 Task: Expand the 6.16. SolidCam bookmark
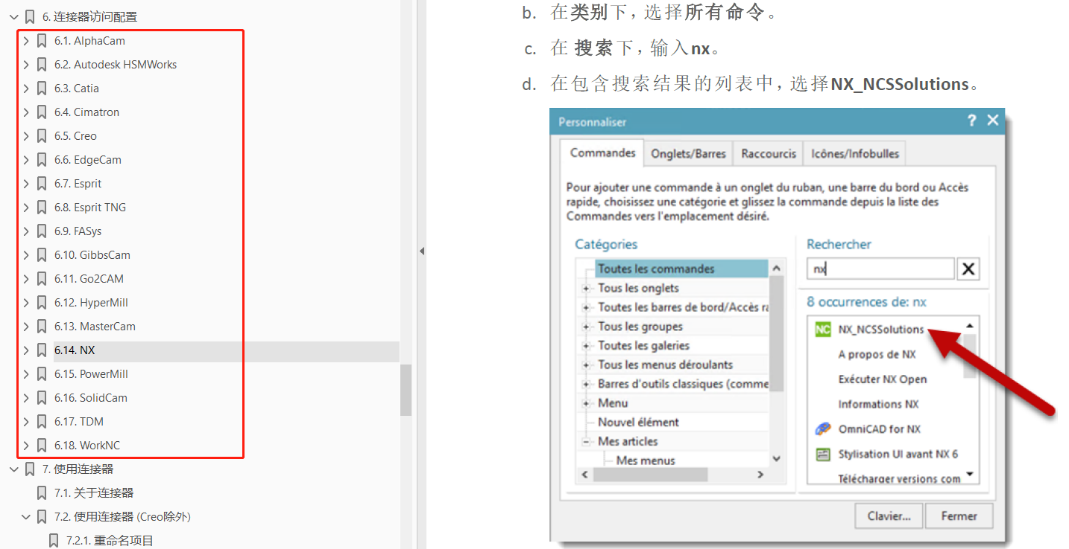tap(26, 398)
